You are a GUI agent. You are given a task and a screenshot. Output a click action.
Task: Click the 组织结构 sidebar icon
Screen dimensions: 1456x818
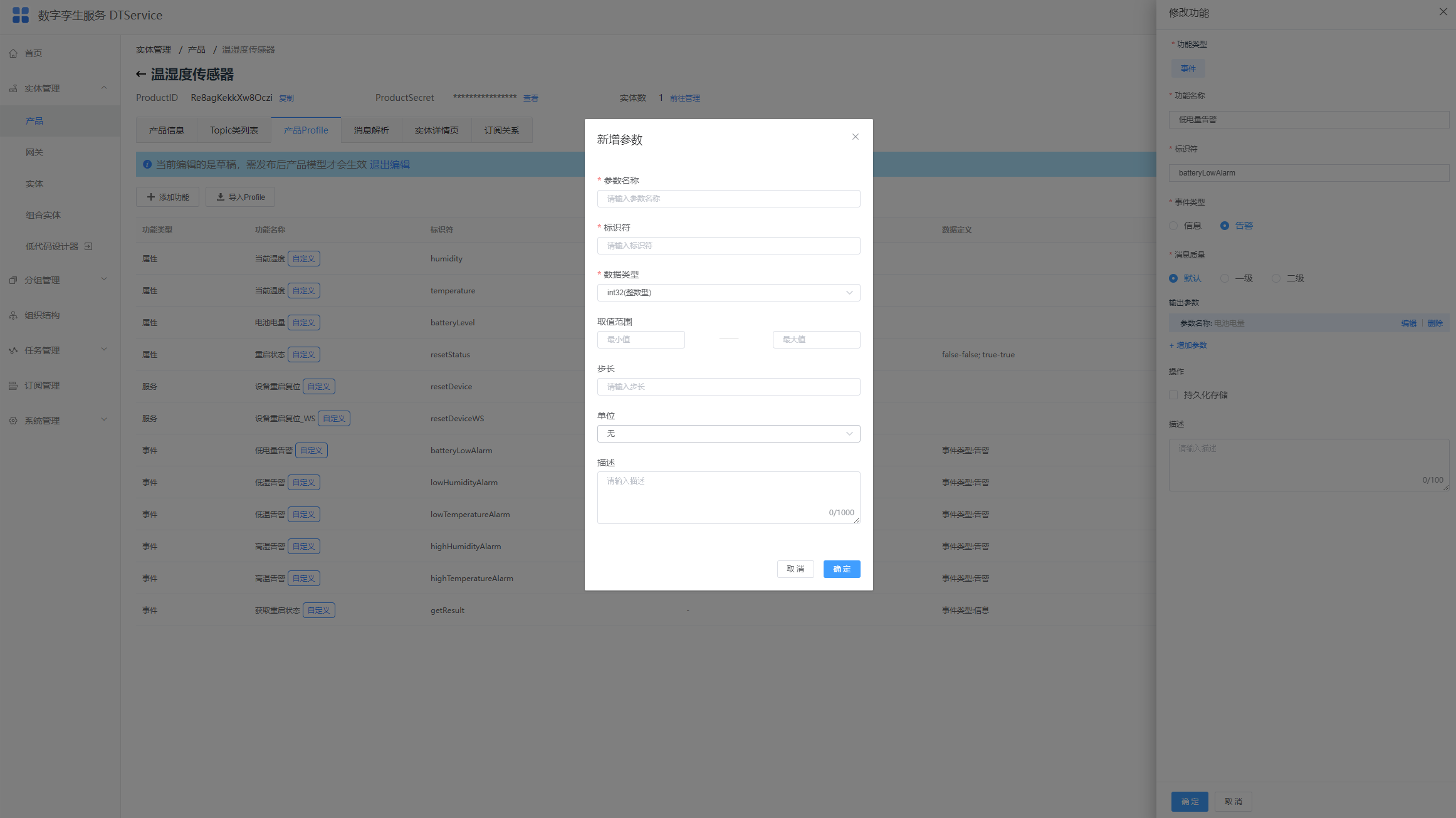tap(13, 315)
